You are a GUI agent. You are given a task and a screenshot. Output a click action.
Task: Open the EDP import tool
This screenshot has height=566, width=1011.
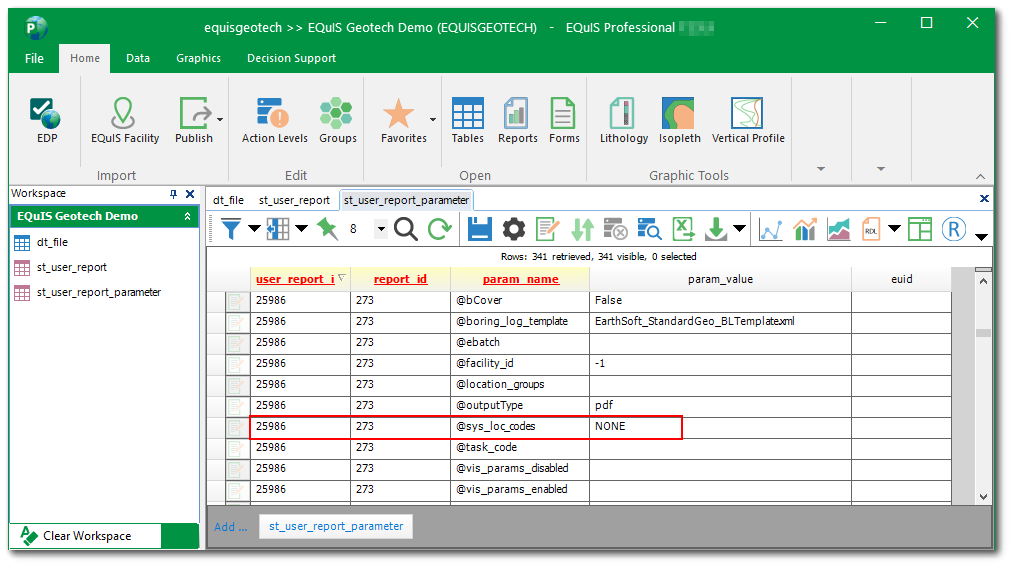pos(46,120)
